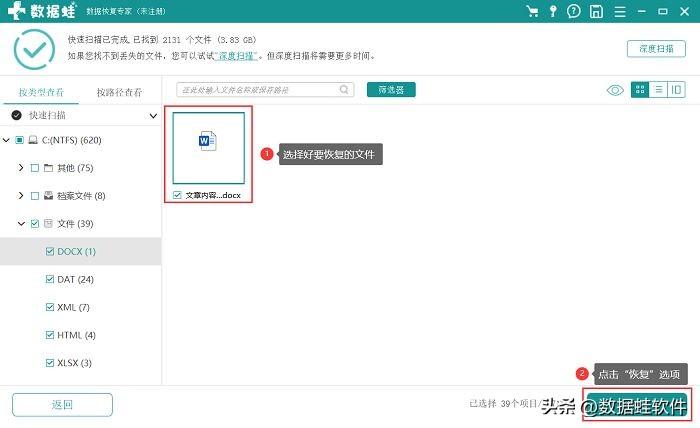Uncheck the 文章内容...docx file checkbox
This screenshot has height=428, width=700.
(177, 195)
